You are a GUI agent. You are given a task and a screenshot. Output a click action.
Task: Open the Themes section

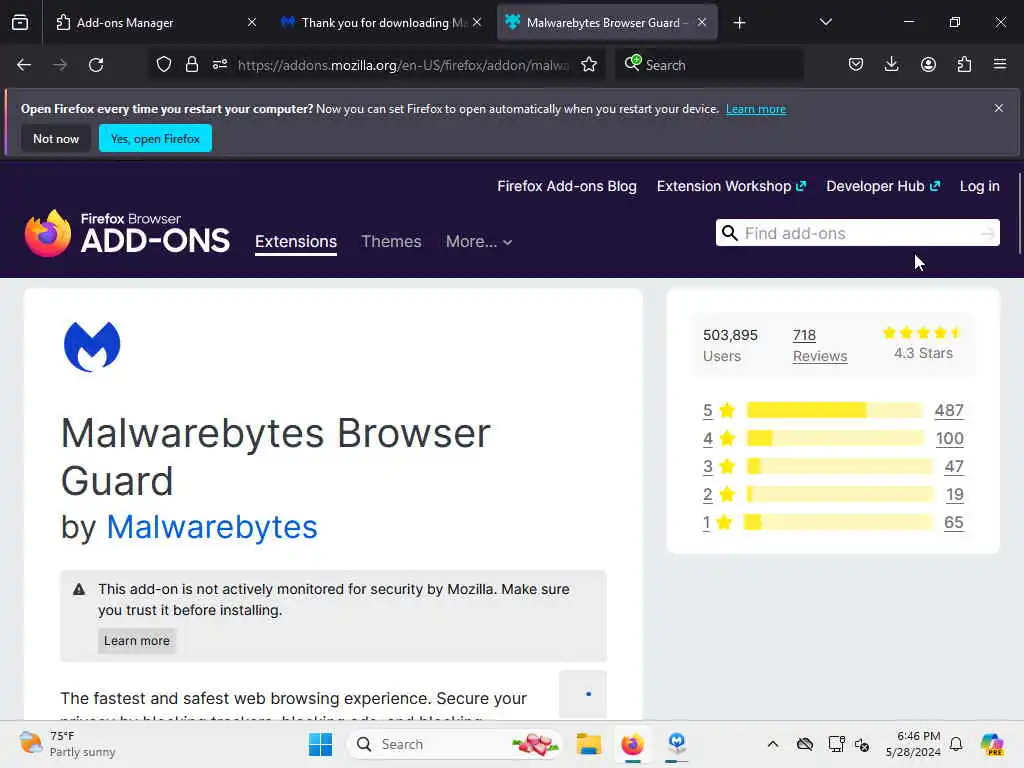pos(391,242)
